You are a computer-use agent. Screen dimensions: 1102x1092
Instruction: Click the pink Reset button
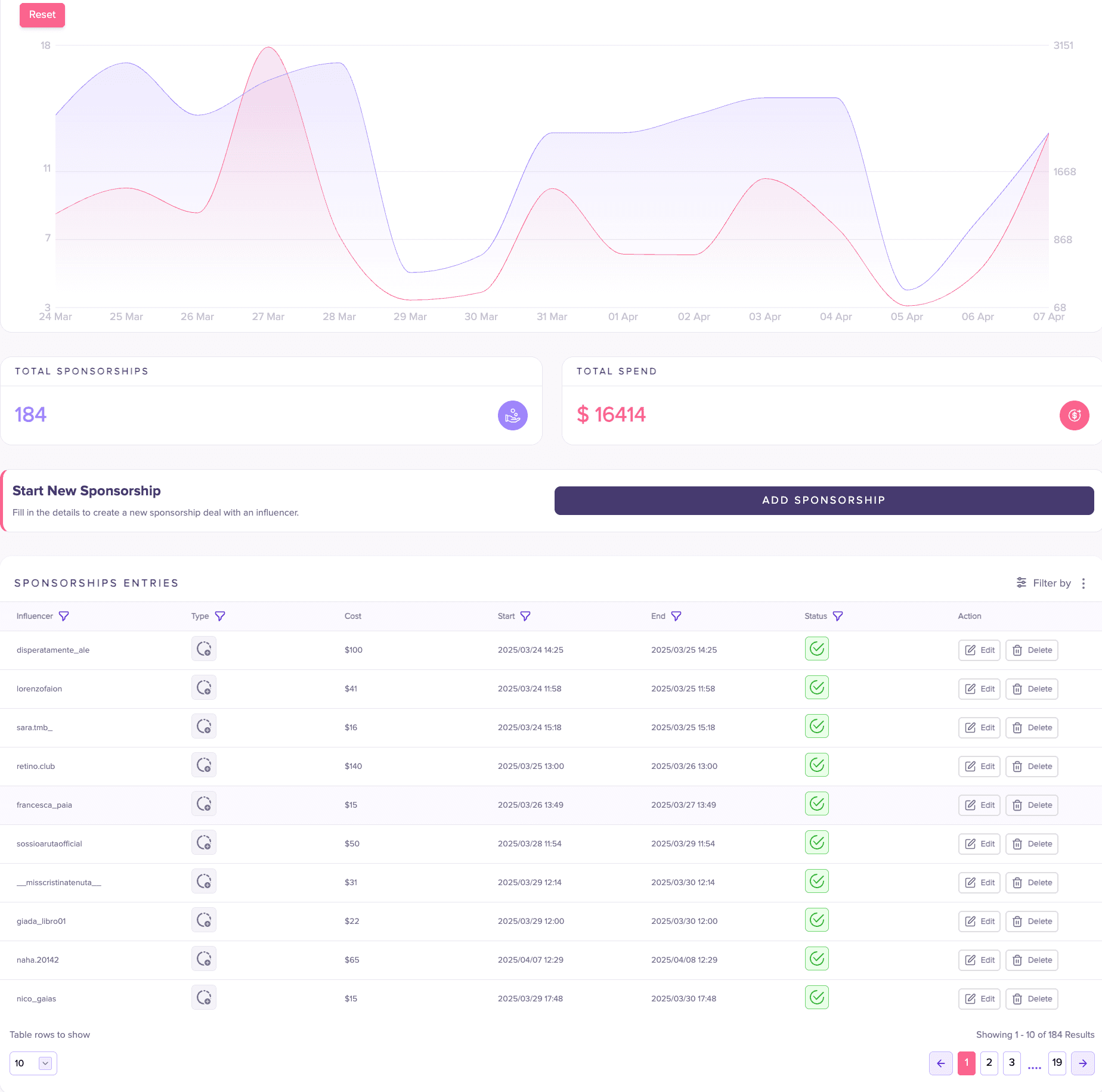click(x=42, y=15)
